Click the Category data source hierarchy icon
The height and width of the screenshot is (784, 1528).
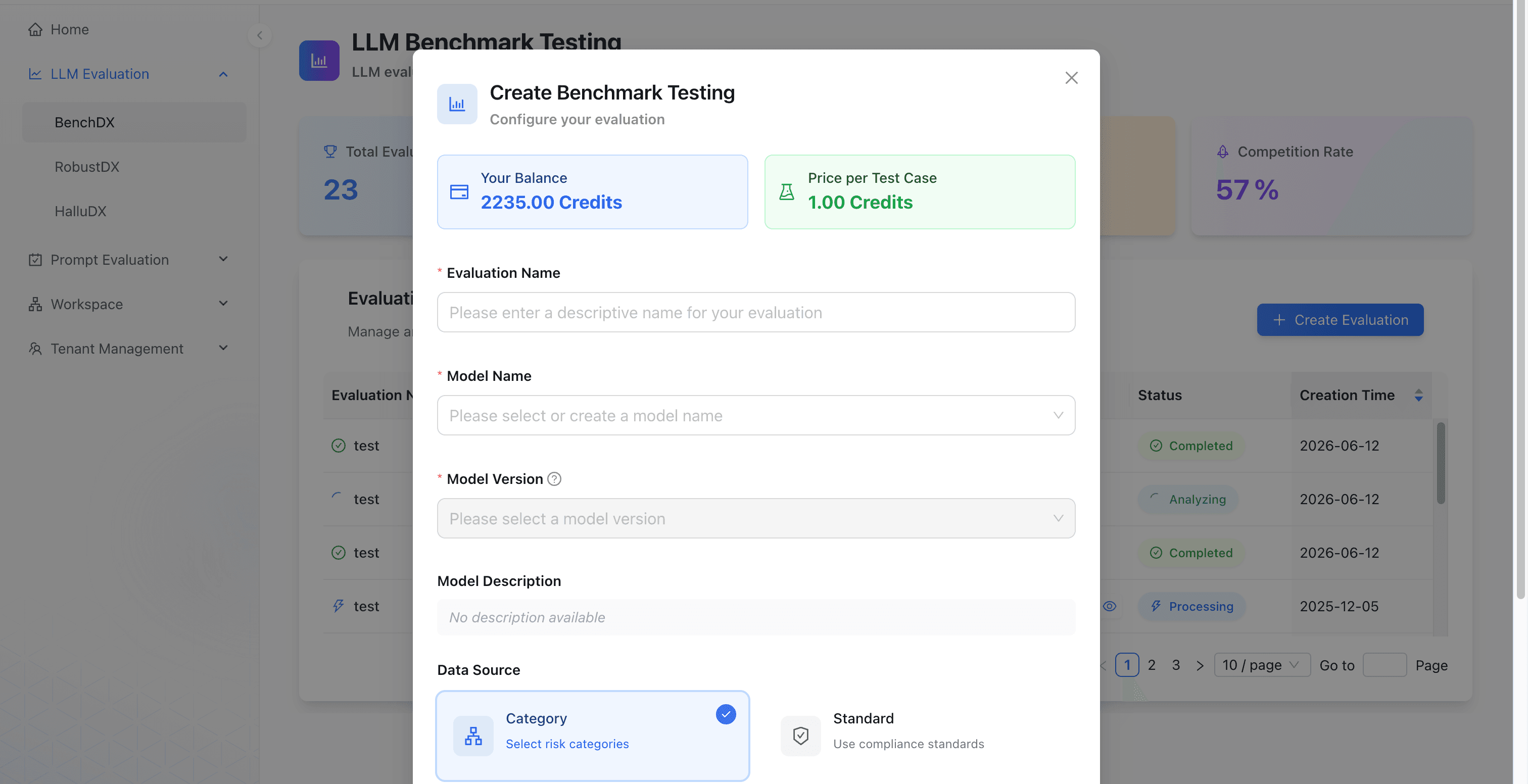click(x=473, y=736)
